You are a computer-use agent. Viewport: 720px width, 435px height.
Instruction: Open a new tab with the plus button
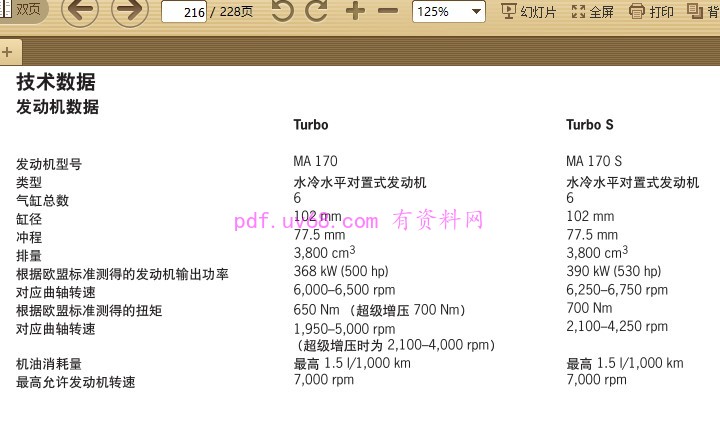pyautogui.click(x=7, y=51)
